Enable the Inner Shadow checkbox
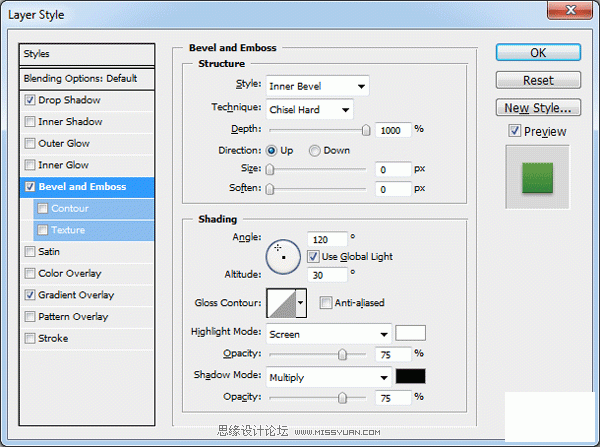Screen dimensions: 600x447 tap(29, 122)
